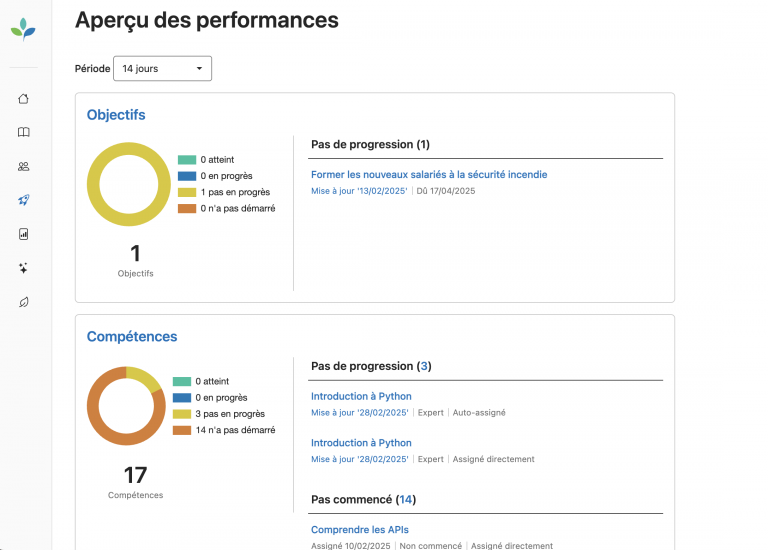Select the single leaf sidebar icon
The image size is (768, 550).
[x=24, y=302]
